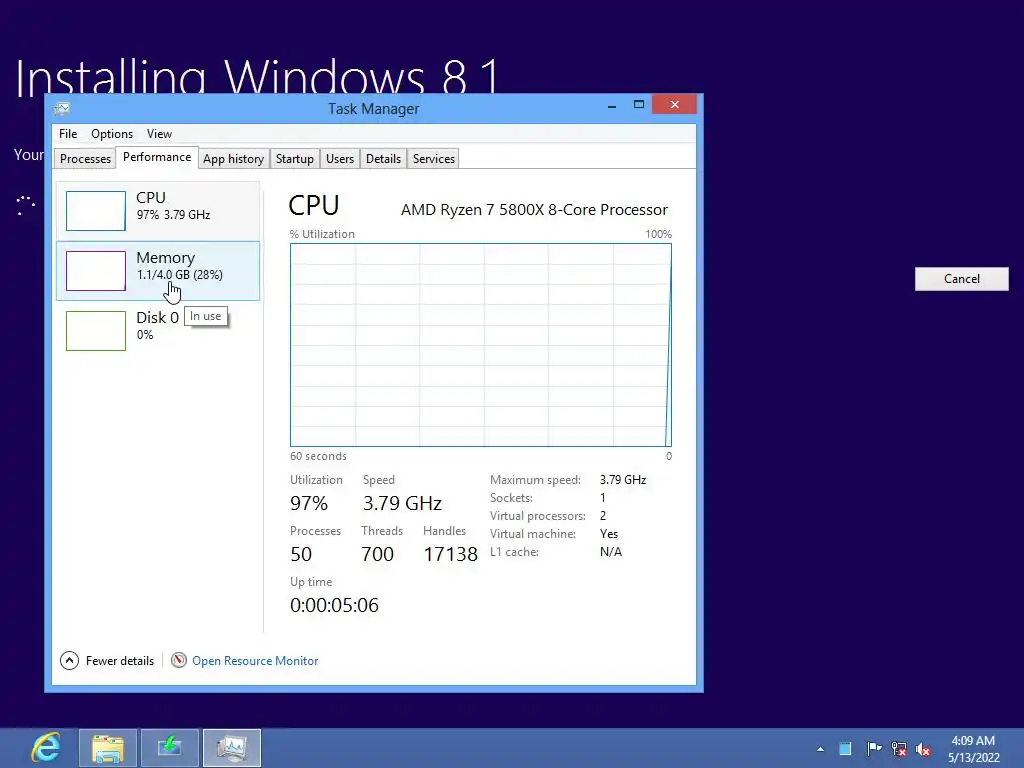
Task: Select the CPU performance entry
Action: click(x=158, y=210)
